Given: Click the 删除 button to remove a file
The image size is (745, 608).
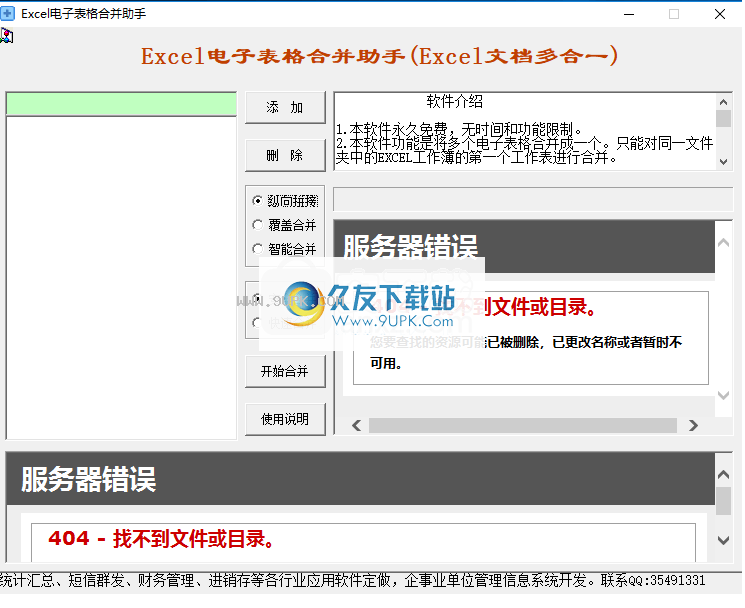Looking at the screenshot, I should [285, 155].
